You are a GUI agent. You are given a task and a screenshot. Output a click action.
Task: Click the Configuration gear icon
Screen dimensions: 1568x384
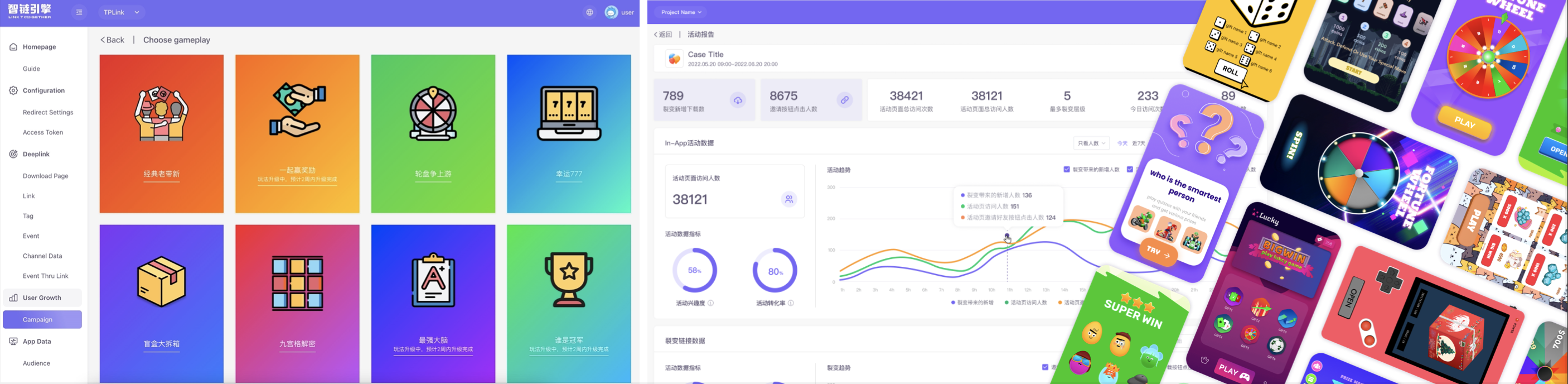click(x=13, y=90)
